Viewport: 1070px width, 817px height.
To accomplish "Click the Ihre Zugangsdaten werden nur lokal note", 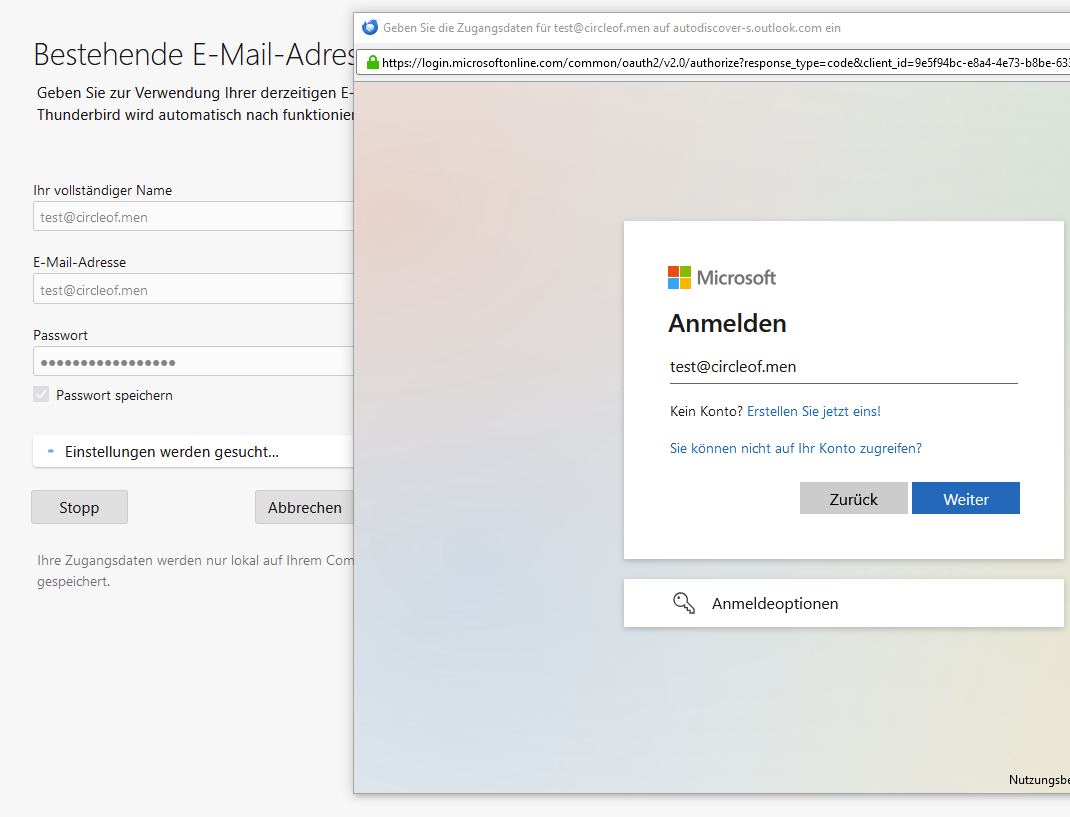I will [195, 571].
